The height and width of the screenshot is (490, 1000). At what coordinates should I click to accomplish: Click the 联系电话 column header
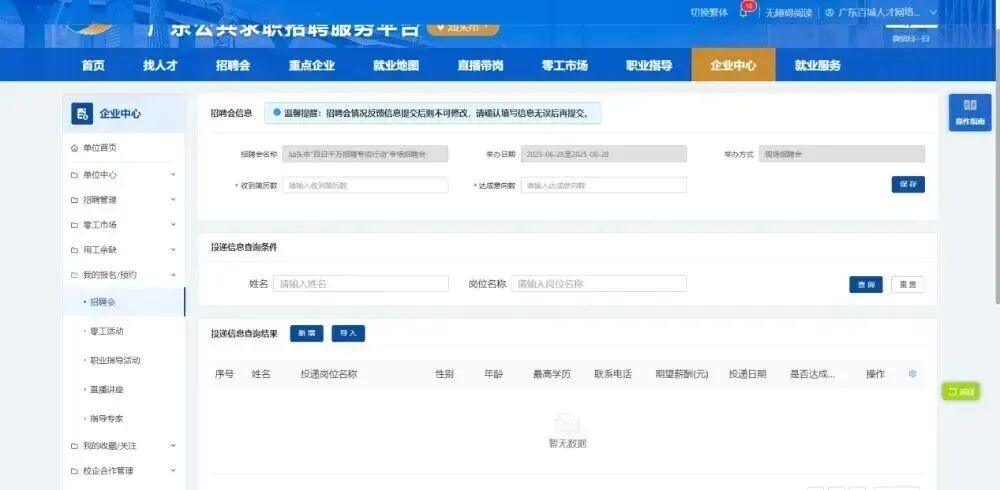[613, 375]
